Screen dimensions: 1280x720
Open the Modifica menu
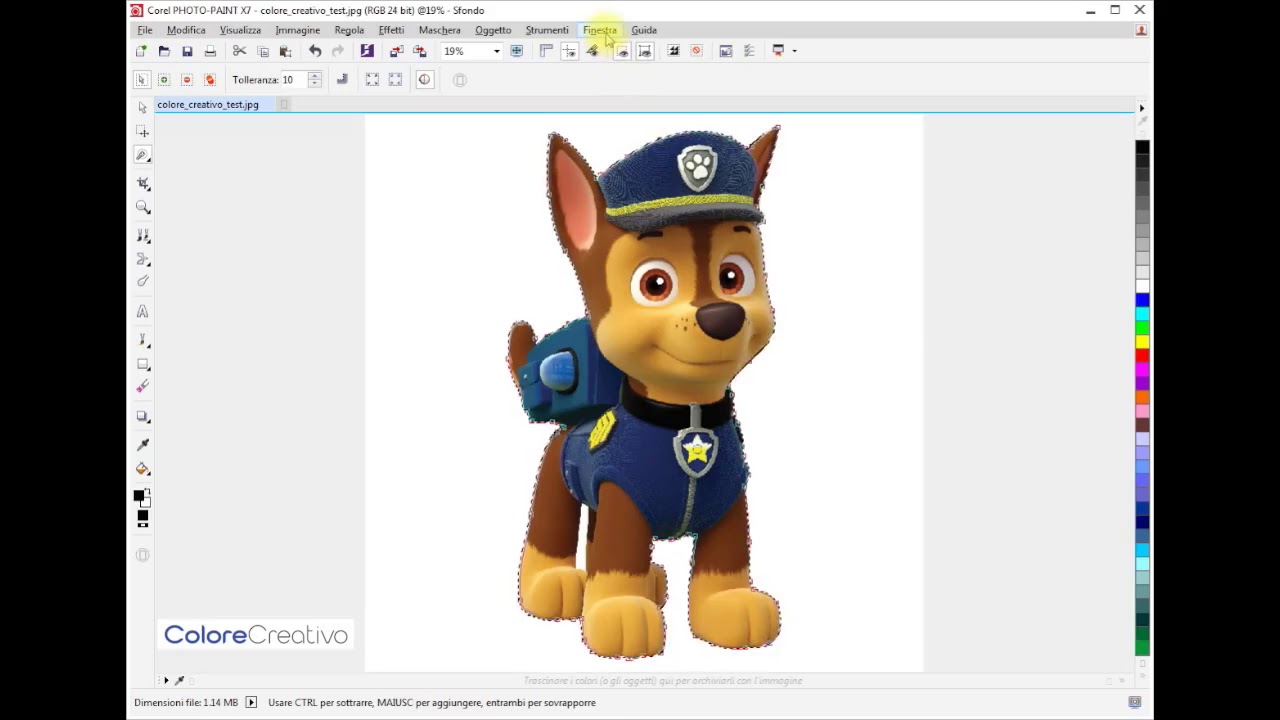186,30
